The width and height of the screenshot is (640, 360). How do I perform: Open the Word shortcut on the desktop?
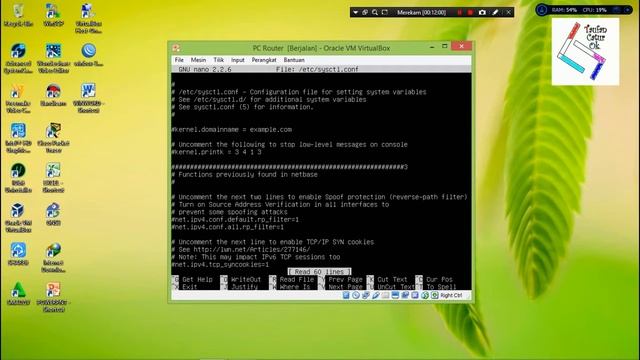(89, 98)
